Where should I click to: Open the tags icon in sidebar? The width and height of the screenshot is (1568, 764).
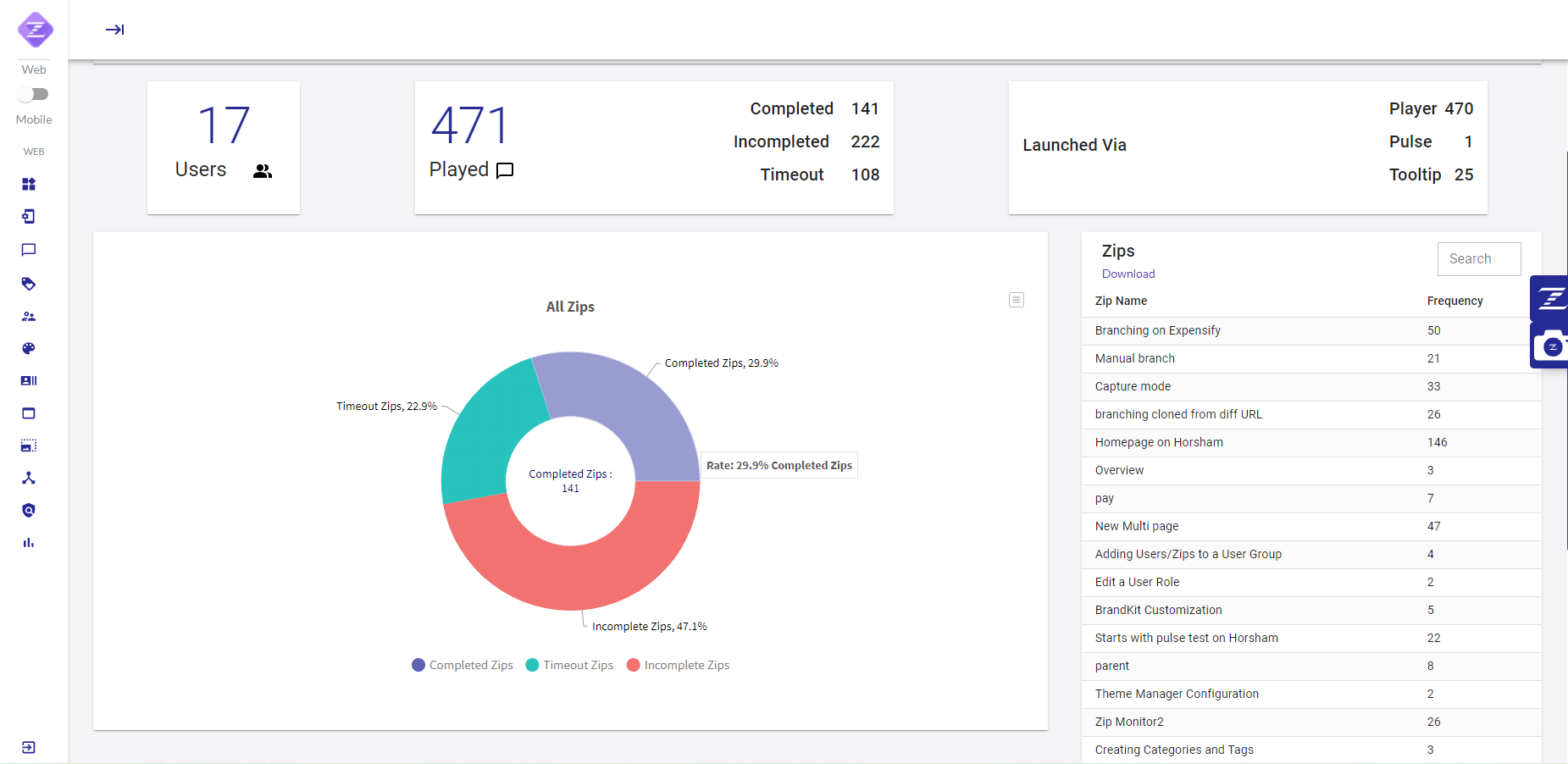[29, 284]
